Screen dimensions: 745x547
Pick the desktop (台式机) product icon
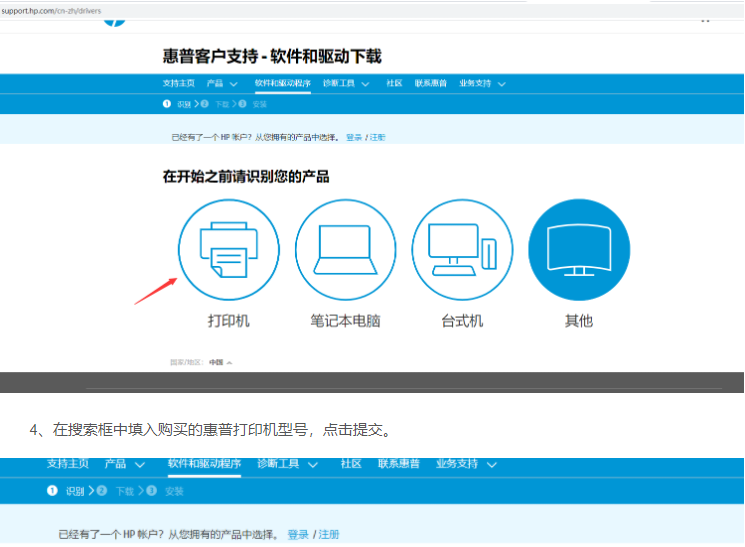[x=462, y=250]
